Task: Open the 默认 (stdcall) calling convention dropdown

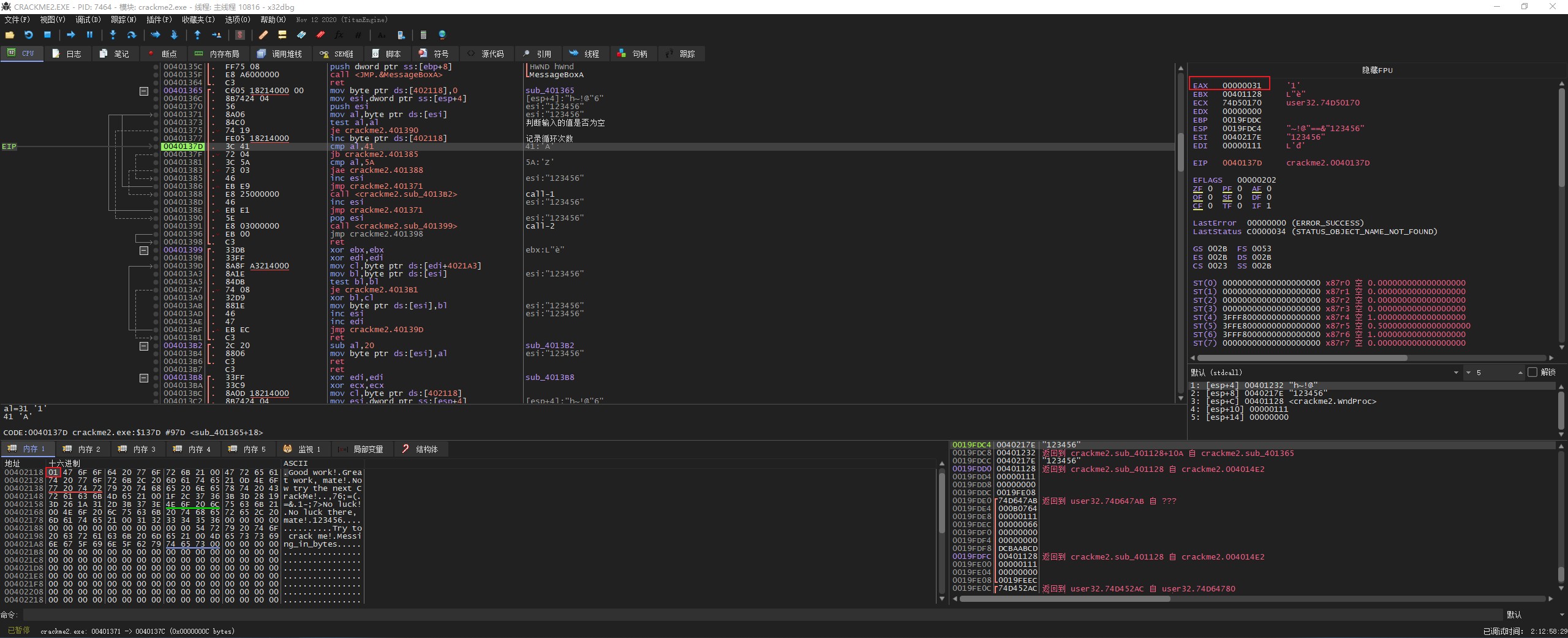Action: pos(1324,372)
